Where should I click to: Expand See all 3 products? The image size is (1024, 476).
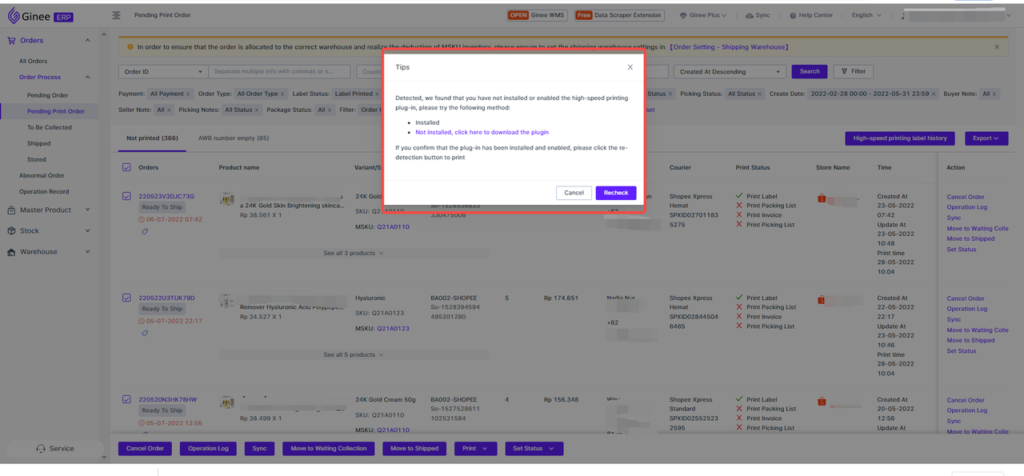(353, 253)
